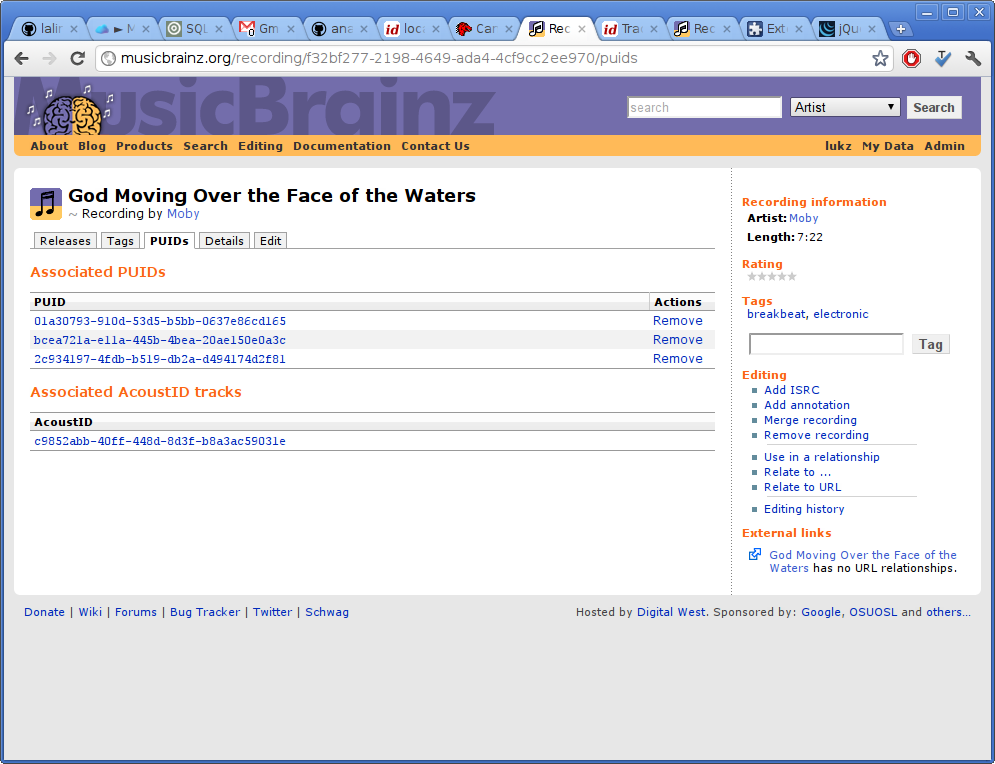The height and width of the screenshot is (764, 995).
Task: Open the Contact Us menu item
Action: (435, 146)
